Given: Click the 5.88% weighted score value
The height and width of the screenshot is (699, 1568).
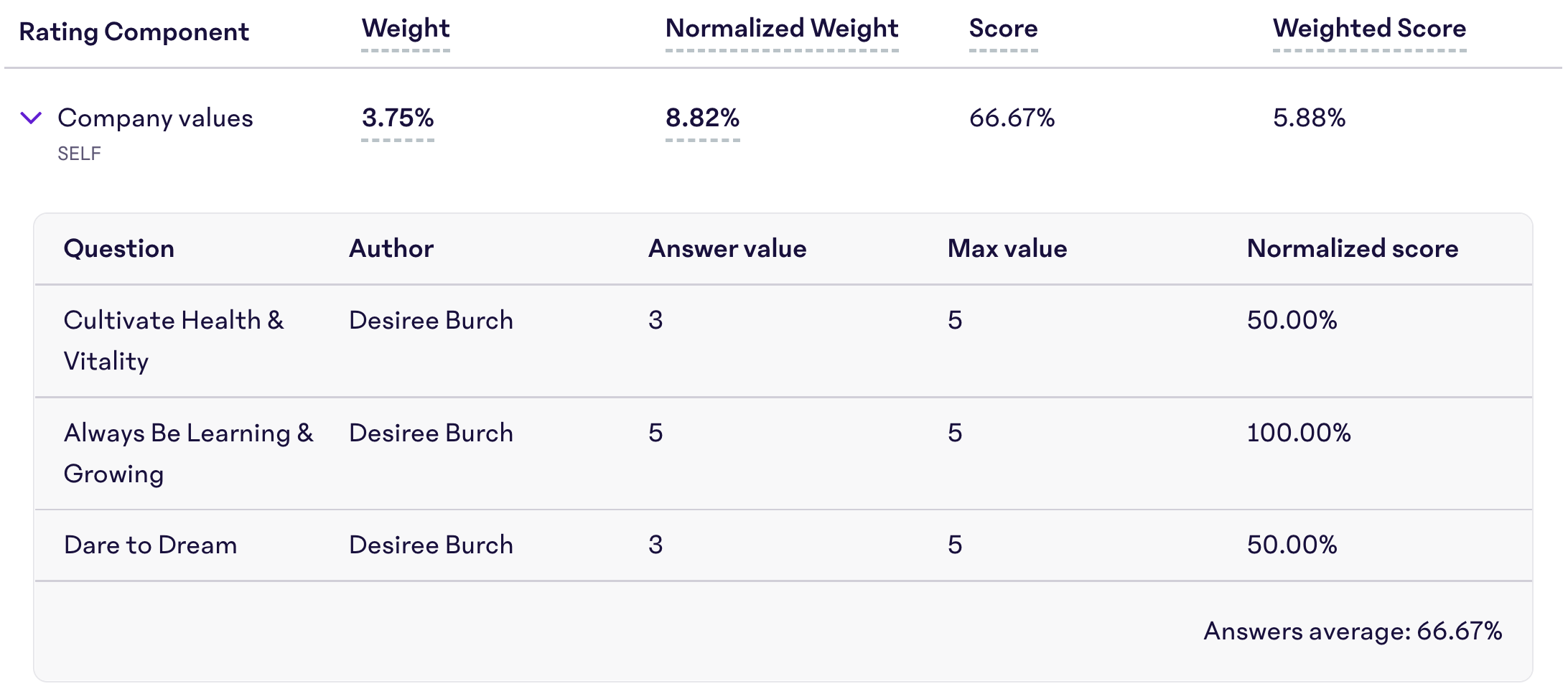Looking at the screenshot, I should tap(1309, 118).
